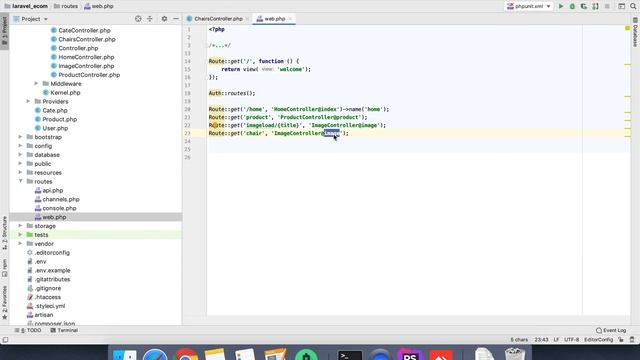Run with coverage icon in toolbar

click(x=584, y=6)
